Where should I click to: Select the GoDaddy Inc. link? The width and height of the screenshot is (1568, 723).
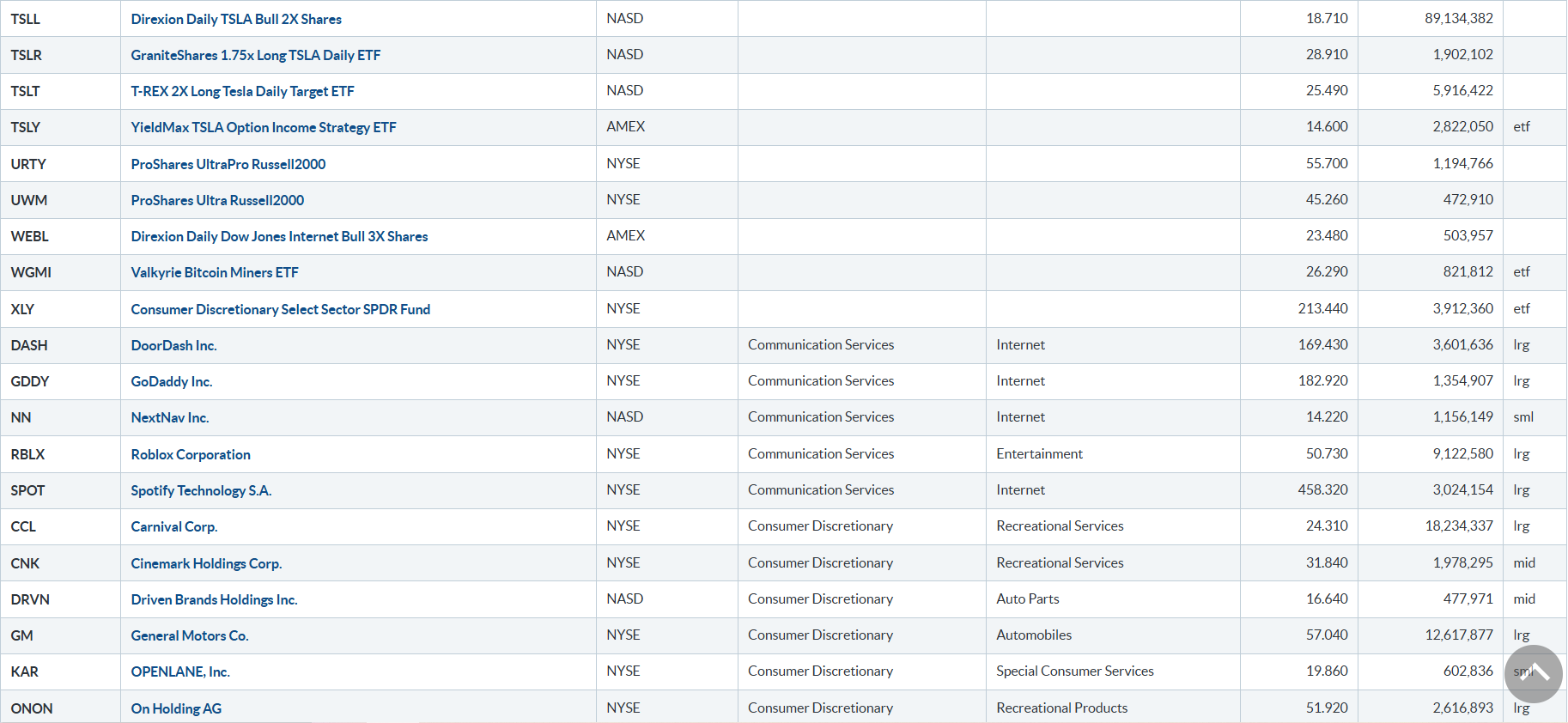click(171, 381)
